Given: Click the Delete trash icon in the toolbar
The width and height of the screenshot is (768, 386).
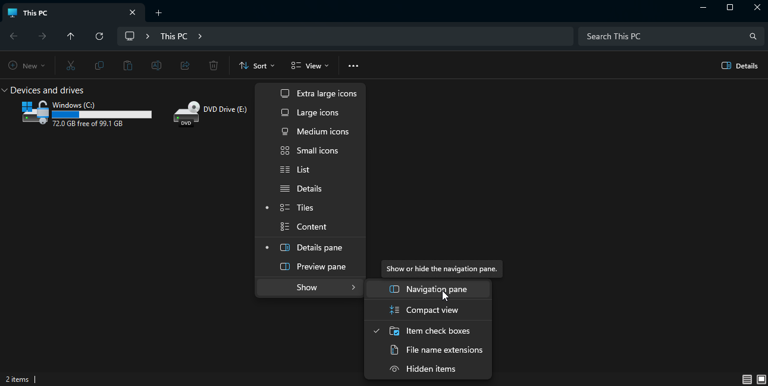Looking at the screenshot, I should [x=214, y=66].
